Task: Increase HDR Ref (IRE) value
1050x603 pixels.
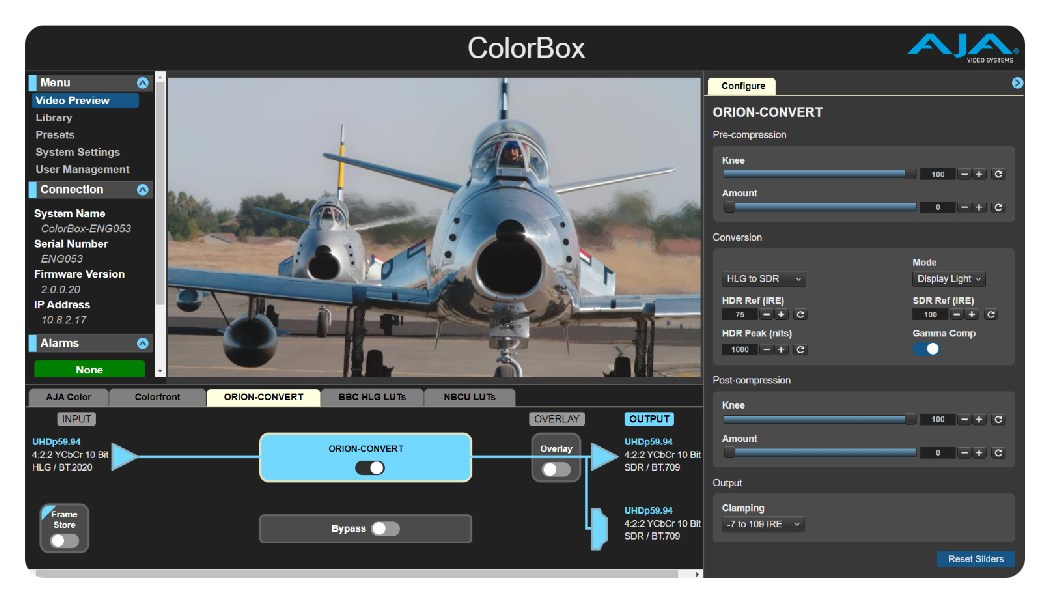Action: pyautogui.click(x=781, y=314)
